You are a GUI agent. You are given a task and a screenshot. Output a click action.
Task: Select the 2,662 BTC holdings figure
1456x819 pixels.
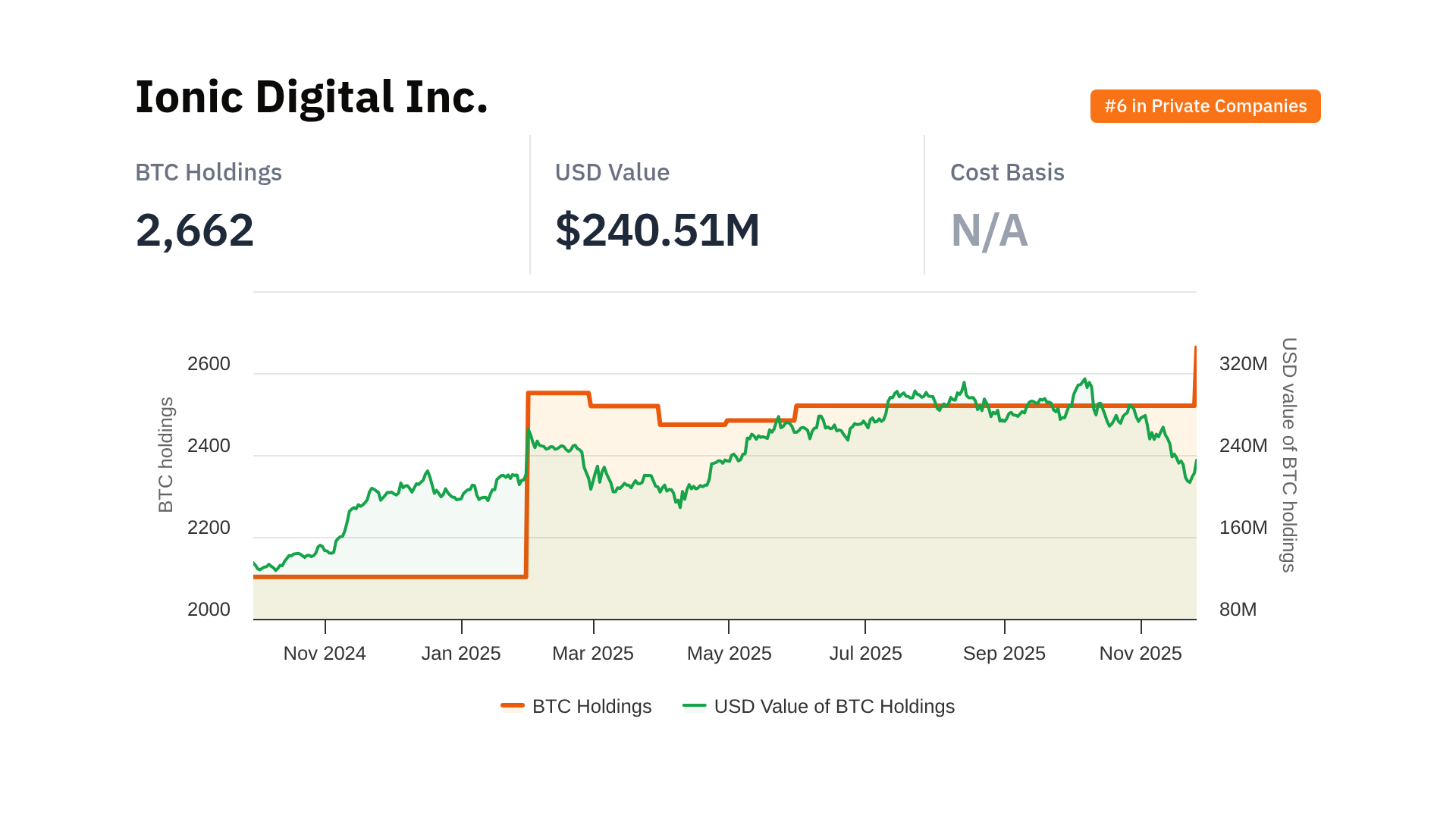pyautogui.click(x=195, y=230)
